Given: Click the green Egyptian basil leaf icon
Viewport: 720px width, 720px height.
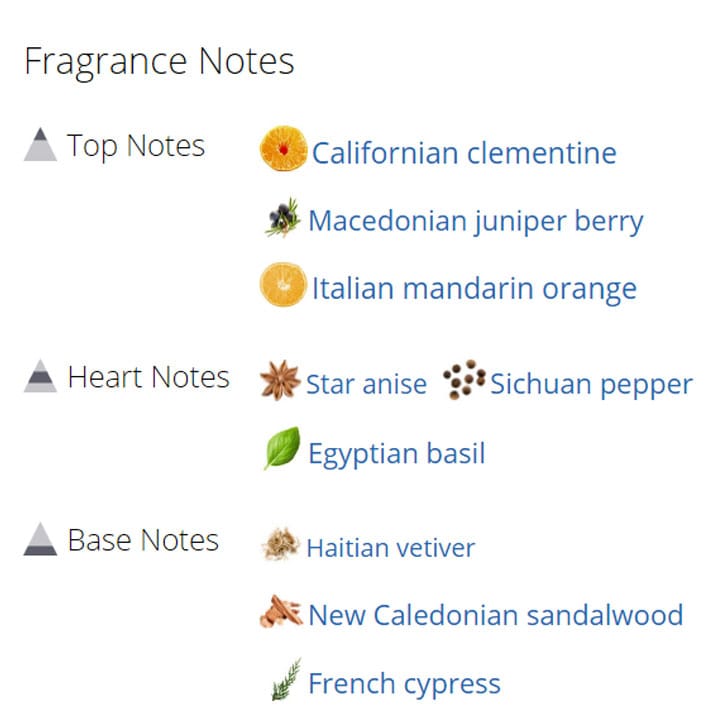Looking at the screenshot, I should click(x=281, y=450).
